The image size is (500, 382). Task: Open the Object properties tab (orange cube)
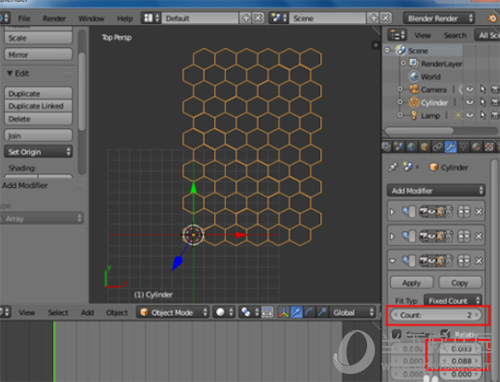425,147
